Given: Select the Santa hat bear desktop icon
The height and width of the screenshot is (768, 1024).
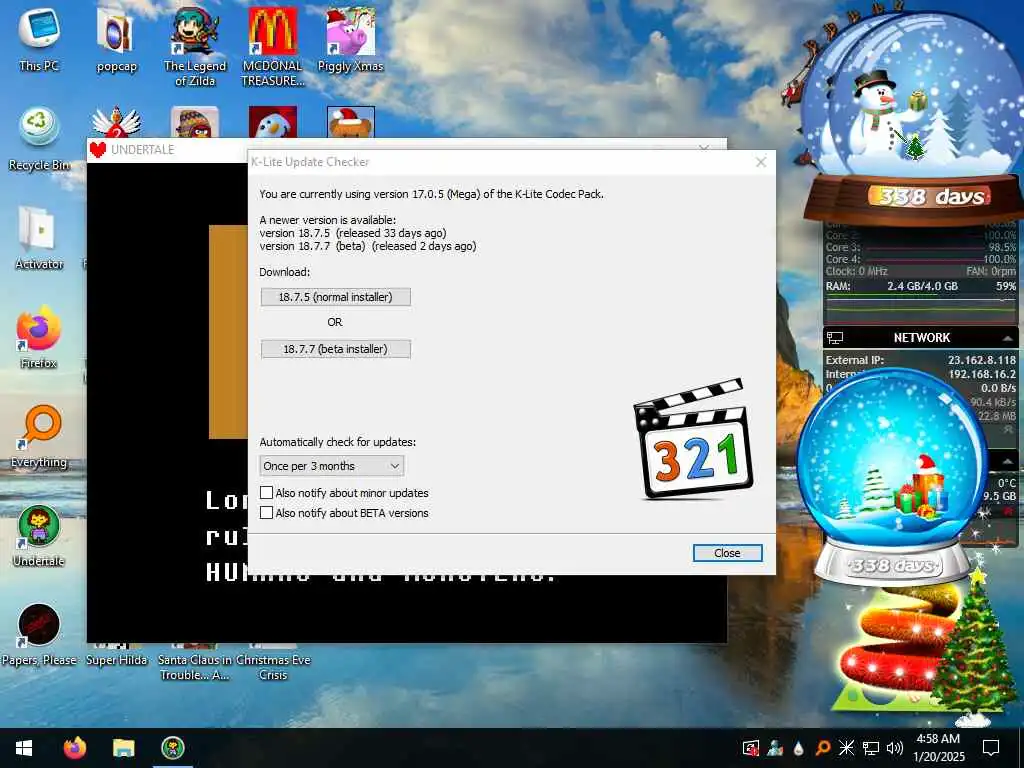Looking at the screenshot, I should click(x=351, y=122).
